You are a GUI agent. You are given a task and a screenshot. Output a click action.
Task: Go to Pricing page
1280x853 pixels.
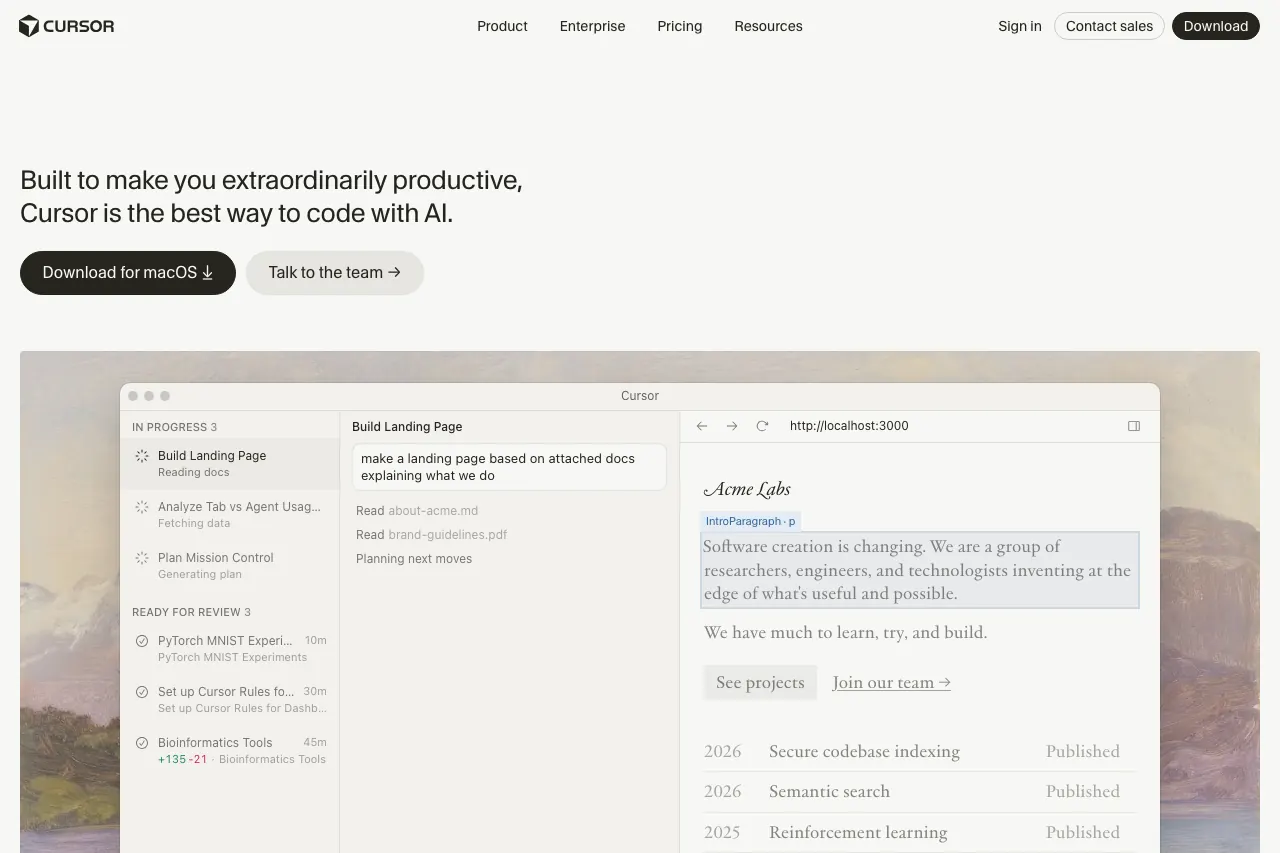pyautogui.click(x=680, y=26)
